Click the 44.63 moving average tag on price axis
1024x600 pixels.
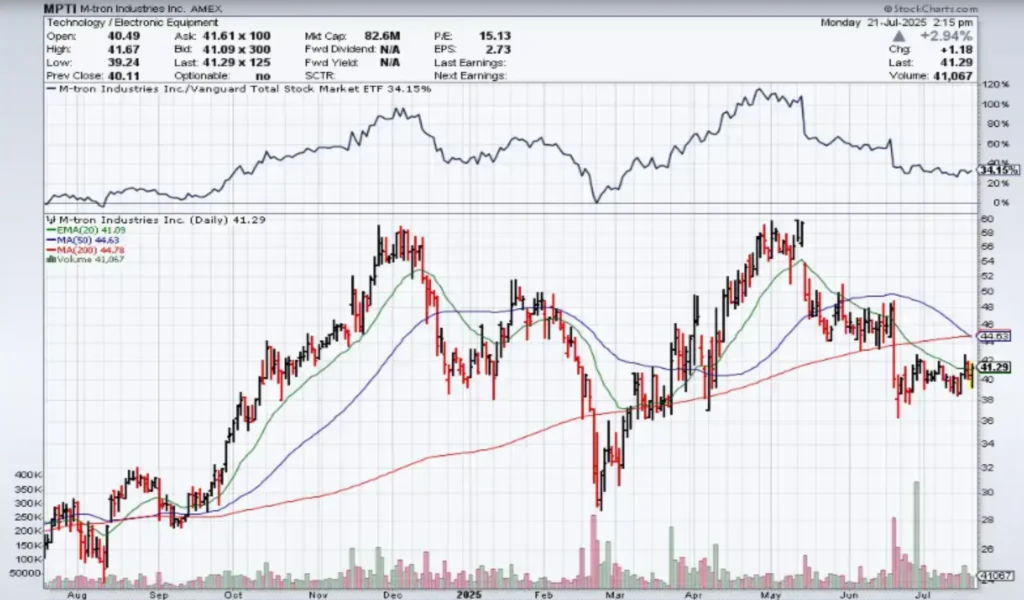coord(994,336)
